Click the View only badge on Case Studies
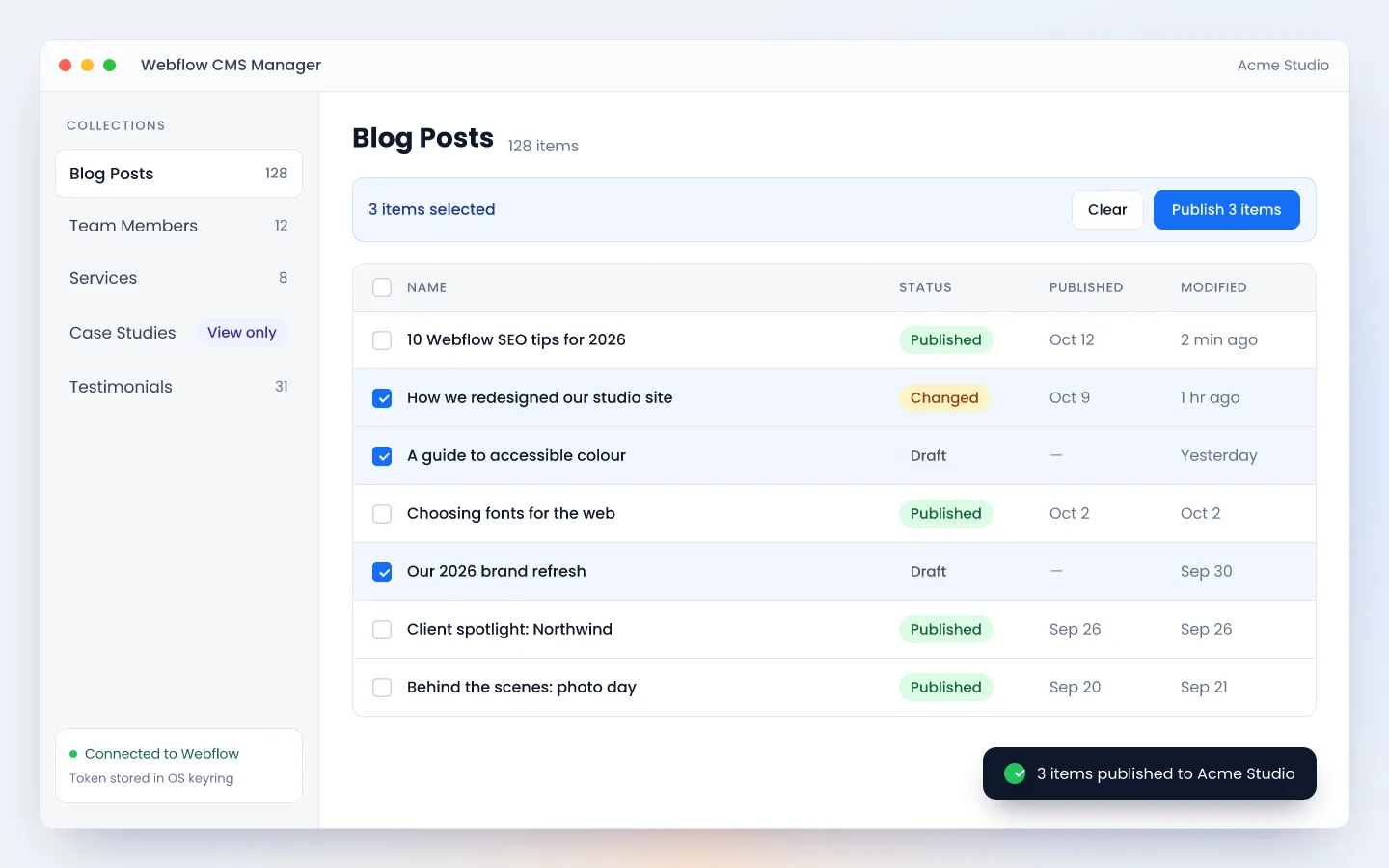The height and width of the screenshot is (868, 1389). click(x=241, y=333)
